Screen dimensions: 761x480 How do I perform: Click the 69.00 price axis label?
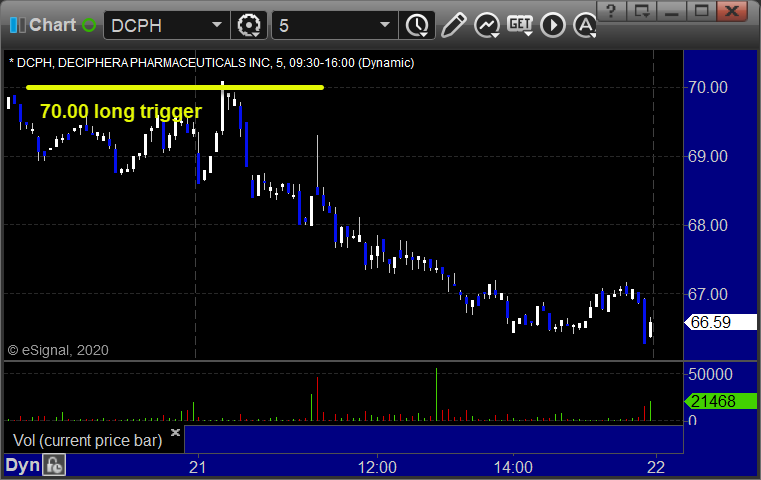[708, 157]
